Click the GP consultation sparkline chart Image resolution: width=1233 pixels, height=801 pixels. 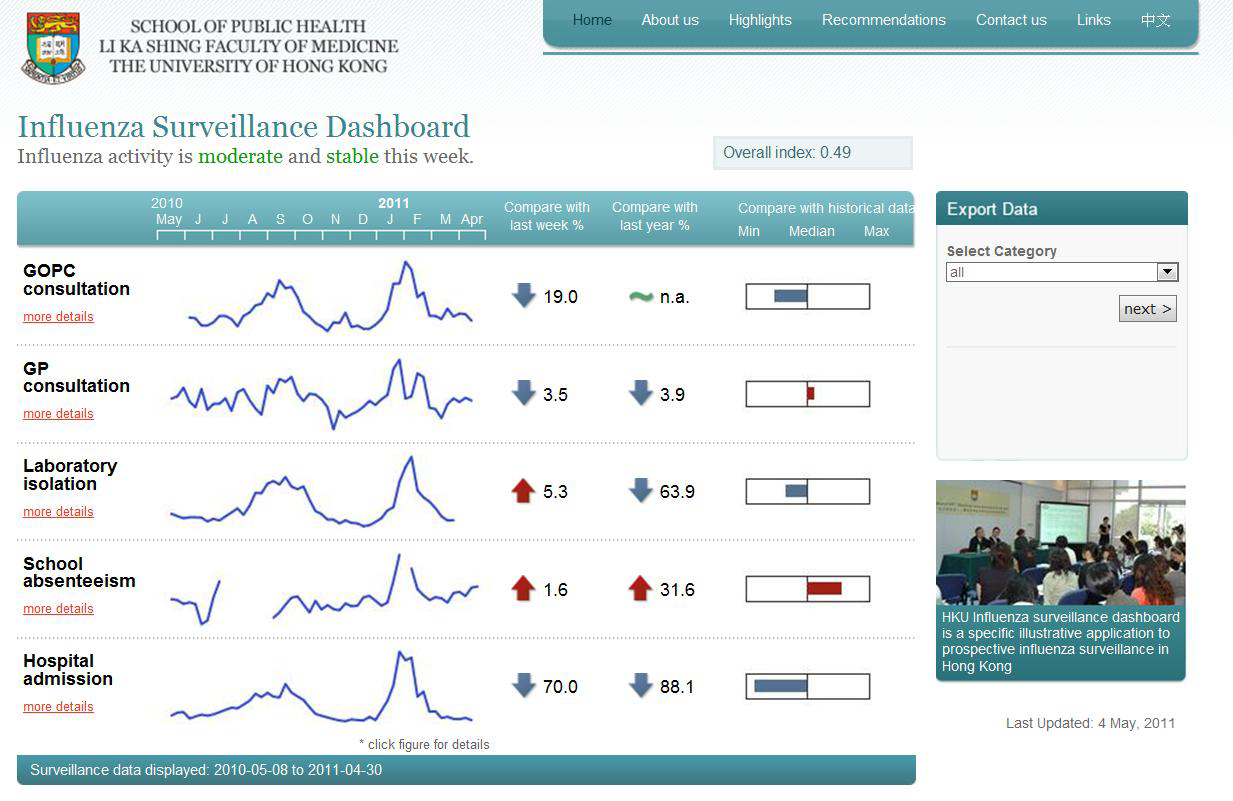[322, 394]
